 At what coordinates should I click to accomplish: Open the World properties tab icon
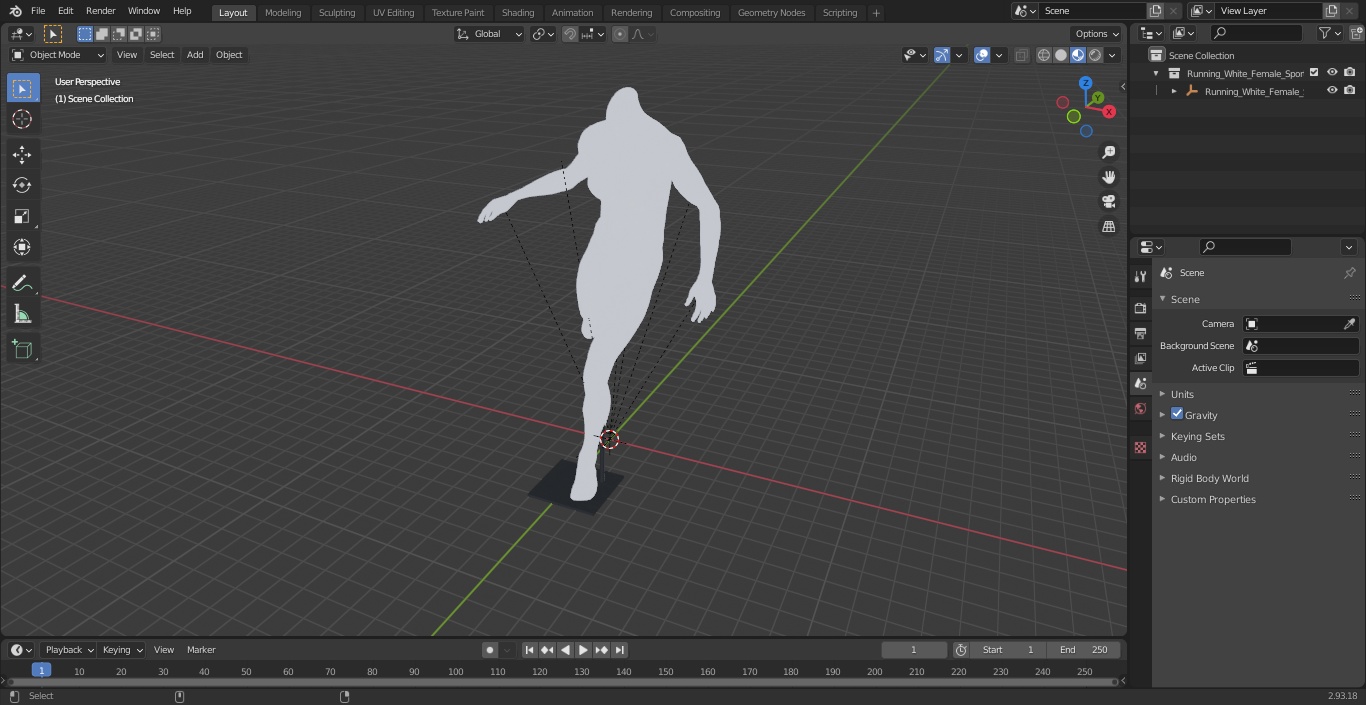pos(1140,408)
